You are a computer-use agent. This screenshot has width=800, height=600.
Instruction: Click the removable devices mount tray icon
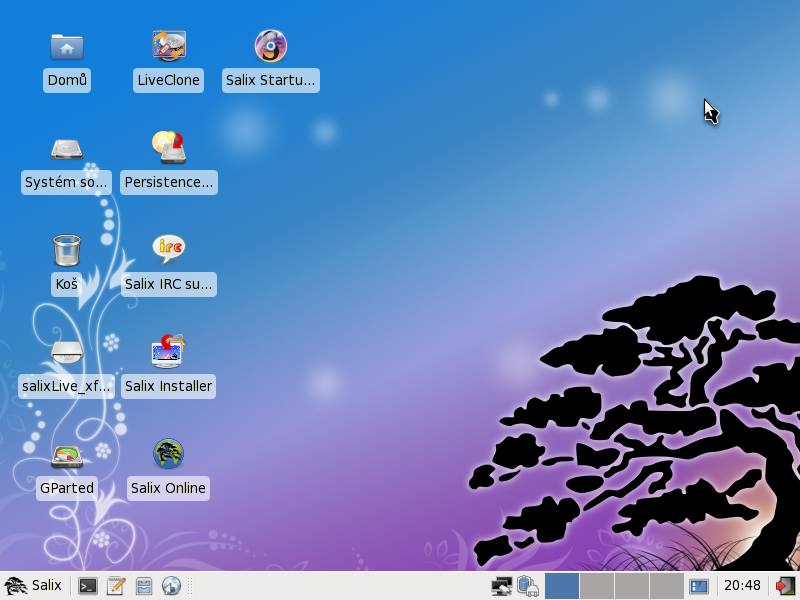(528, 586)
